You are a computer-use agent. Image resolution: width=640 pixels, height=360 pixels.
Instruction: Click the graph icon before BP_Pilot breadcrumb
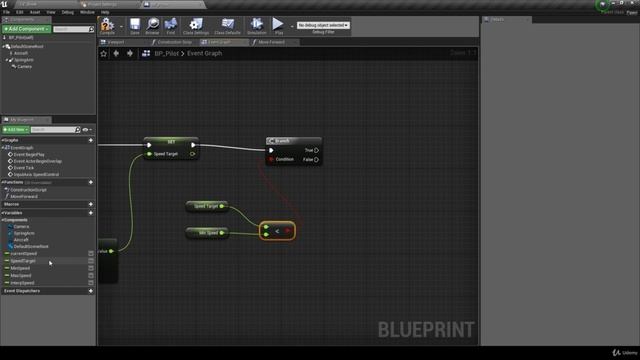[146, 53]
